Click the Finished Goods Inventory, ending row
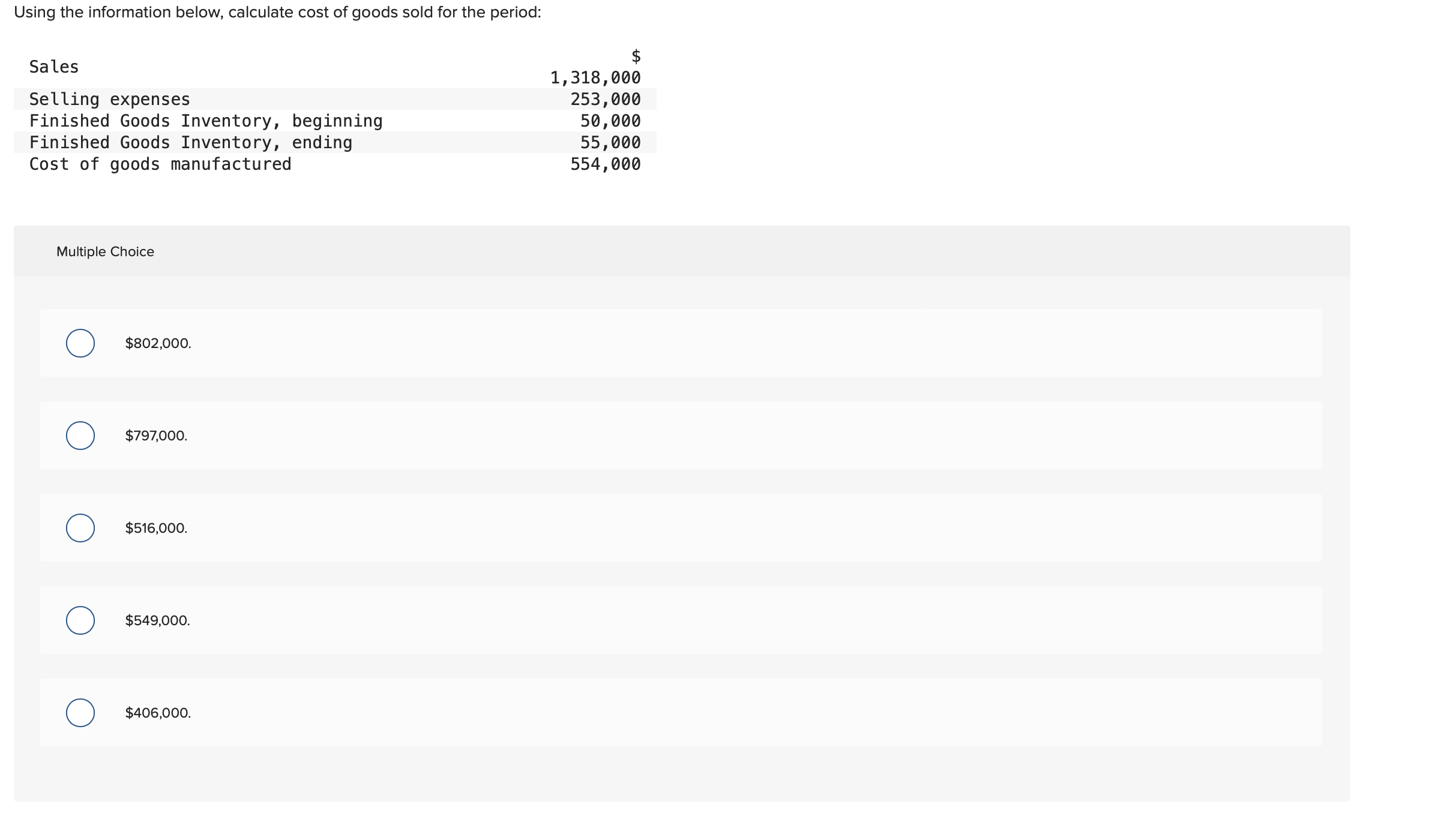1432x840 pixels. 190,142
